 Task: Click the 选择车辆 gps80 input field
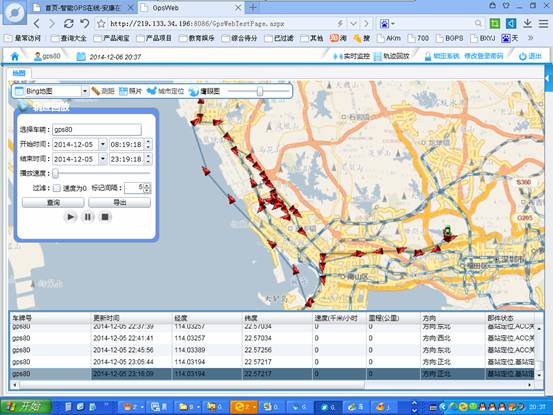coord(97,129)
